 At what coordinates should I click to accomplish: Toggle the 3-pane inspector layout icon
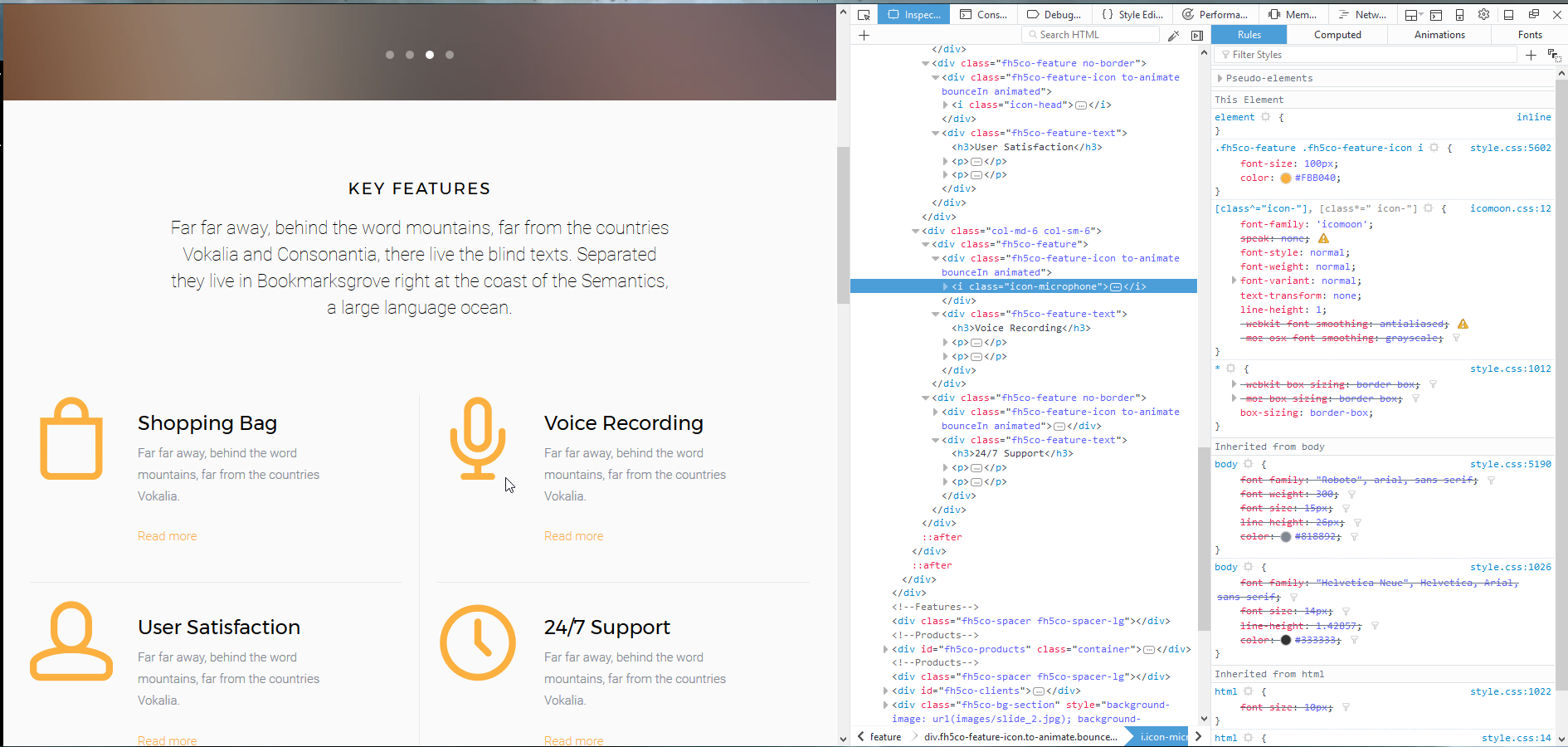1197,35
